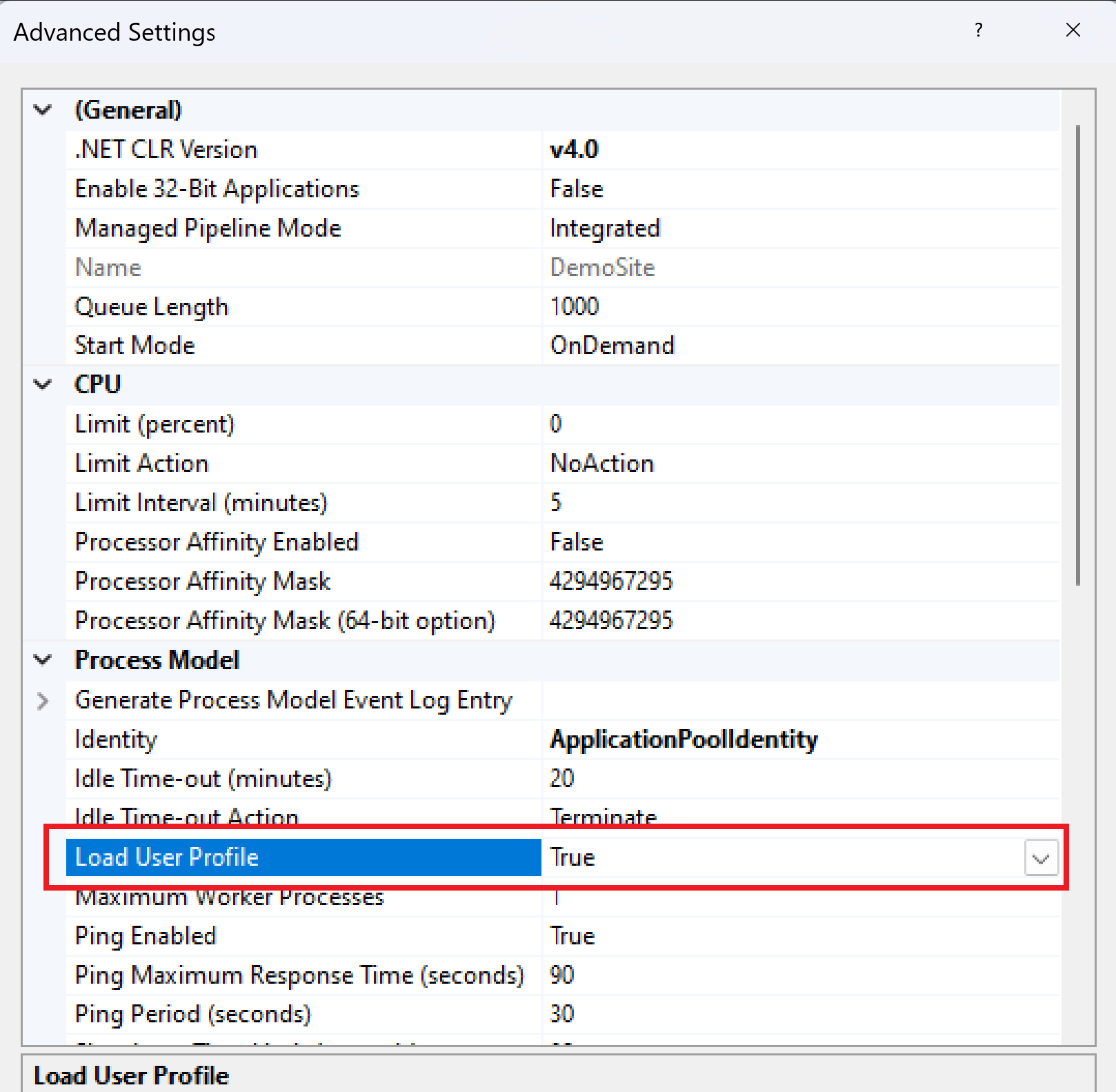Collapse the (General) section chevron
Image resolution: width=1116 pixels, height=1092 pixels.
43,110
